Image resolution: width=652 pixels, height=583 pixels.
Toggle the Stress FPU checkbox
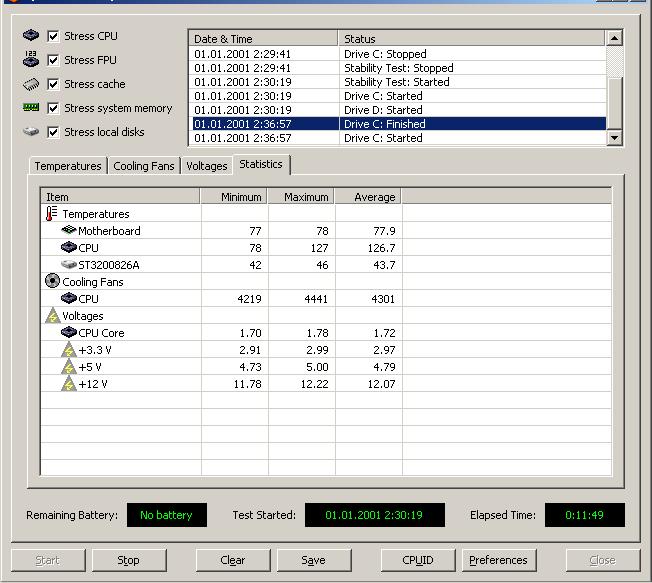[x=53, y=60]
